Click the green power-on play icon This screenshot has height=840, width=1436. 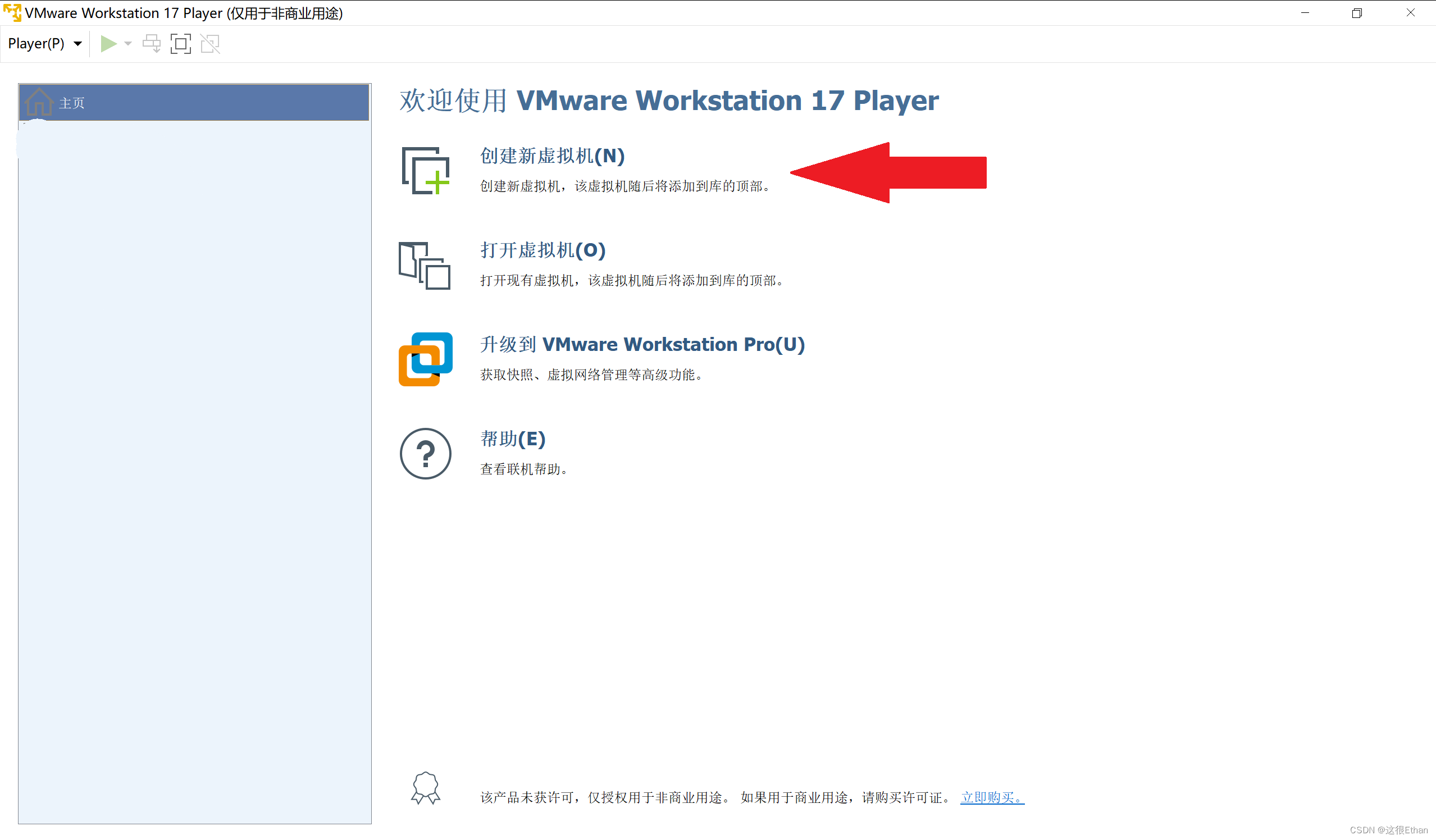click(108, 44)
